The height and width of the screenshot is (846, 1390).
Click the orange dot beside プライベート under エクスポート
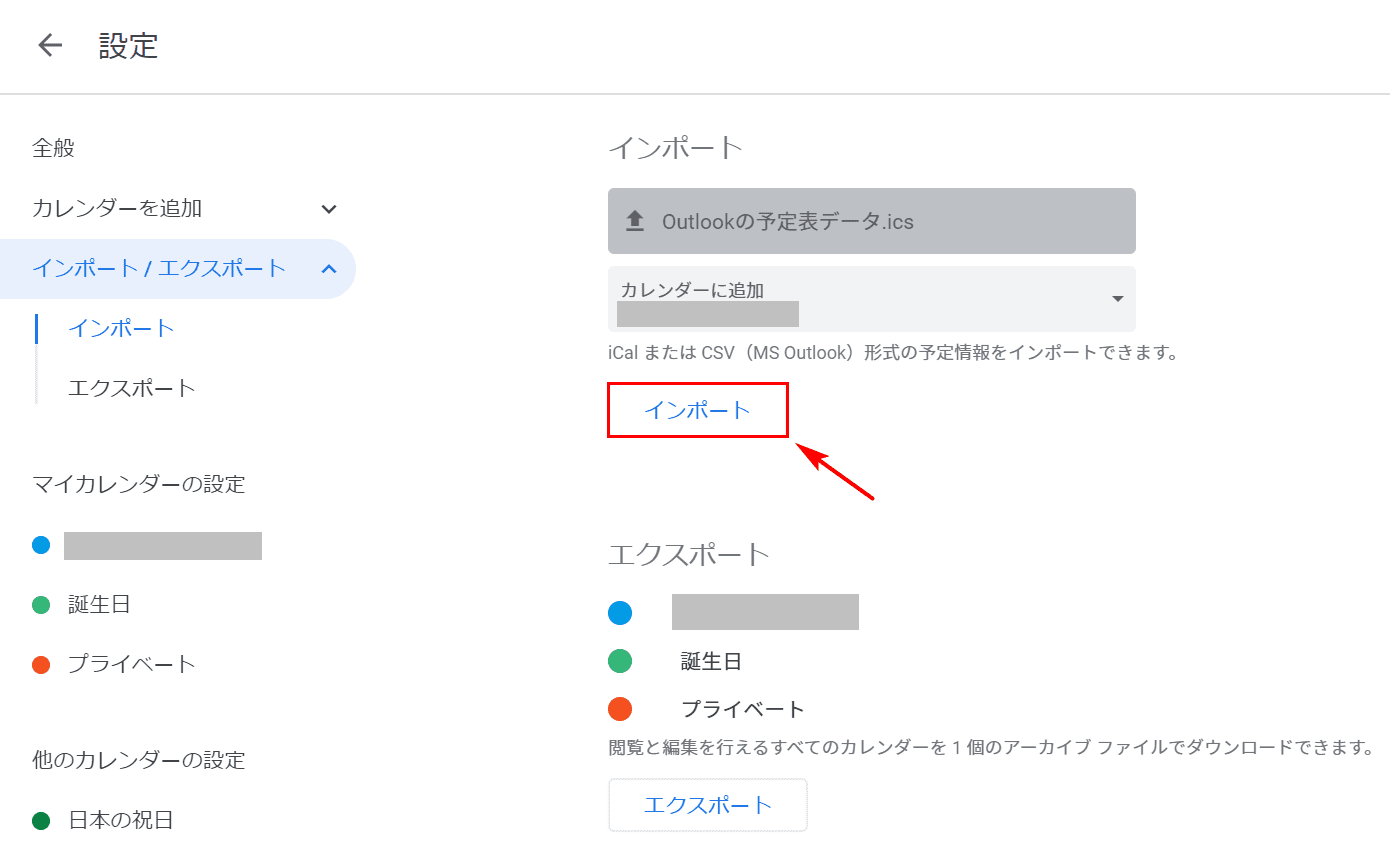point(620,710)
